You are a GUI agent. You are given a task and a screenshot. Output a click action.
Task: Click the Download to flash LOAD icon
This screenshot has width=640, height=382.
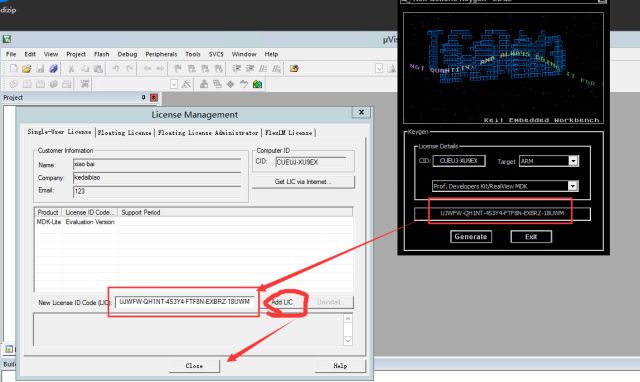[84, 84]
